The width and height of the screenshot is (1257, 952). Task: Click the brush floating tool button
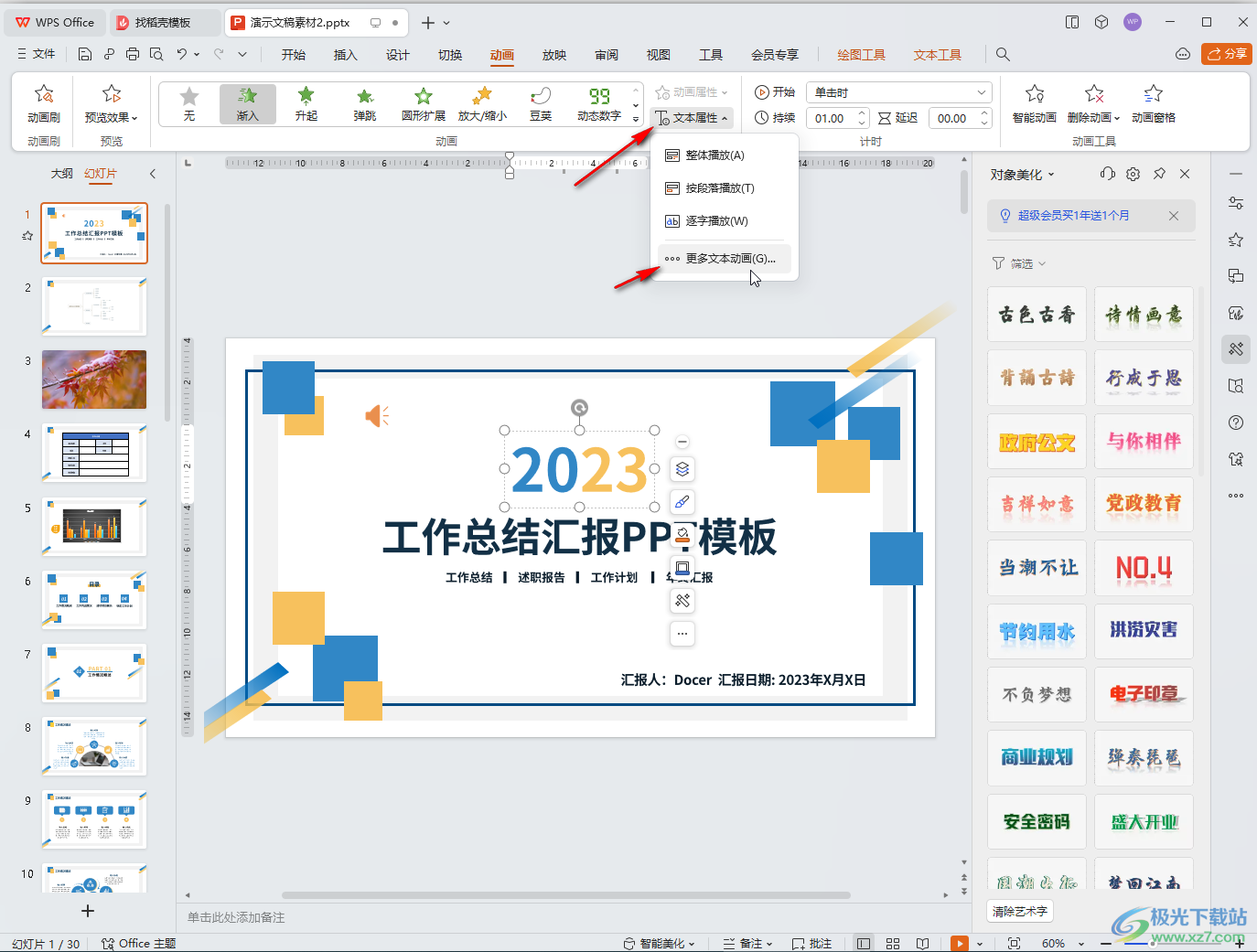682,502
